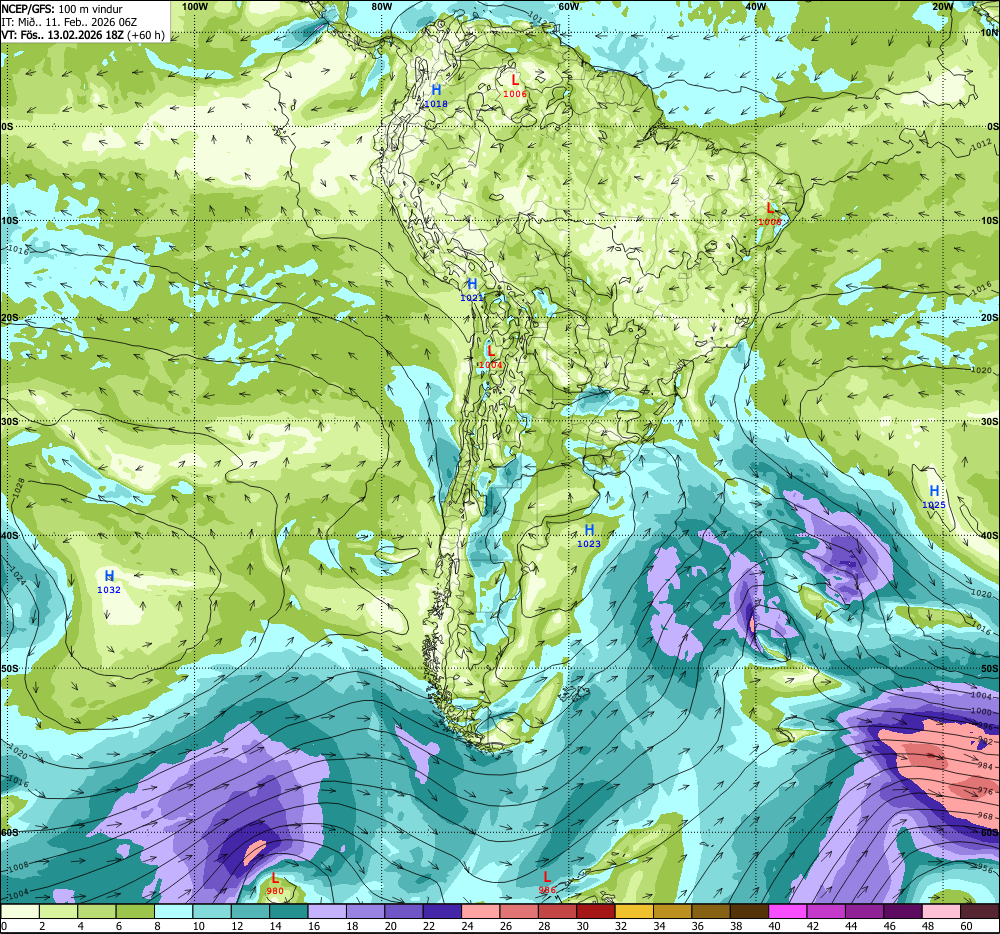
Task: Click the legend value label 30
Action: [x=582, y=926]
